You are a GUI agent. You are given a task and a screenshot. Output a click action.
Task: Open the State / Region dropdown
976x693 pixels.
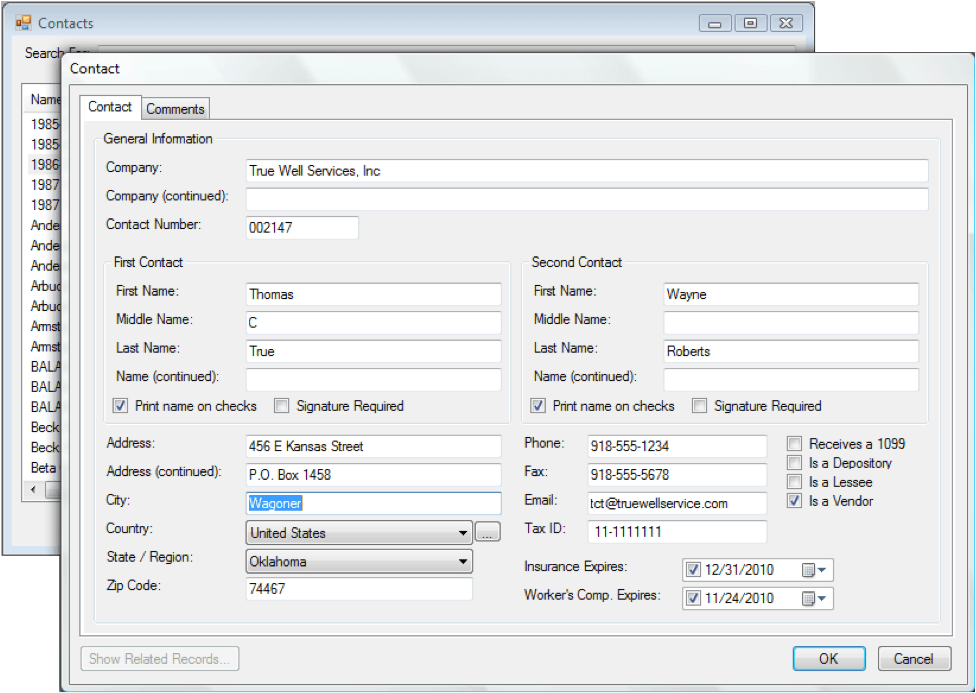[x=462, y=562]
